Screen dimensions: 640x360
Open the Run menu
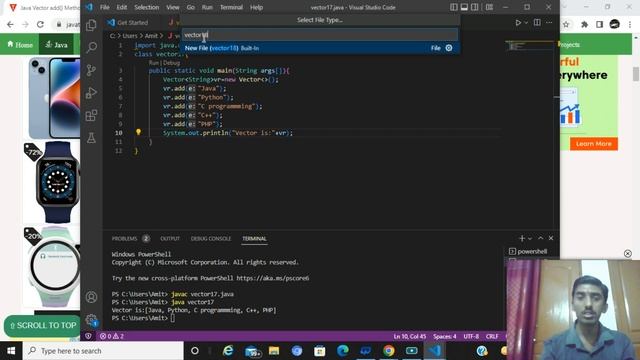207,7
